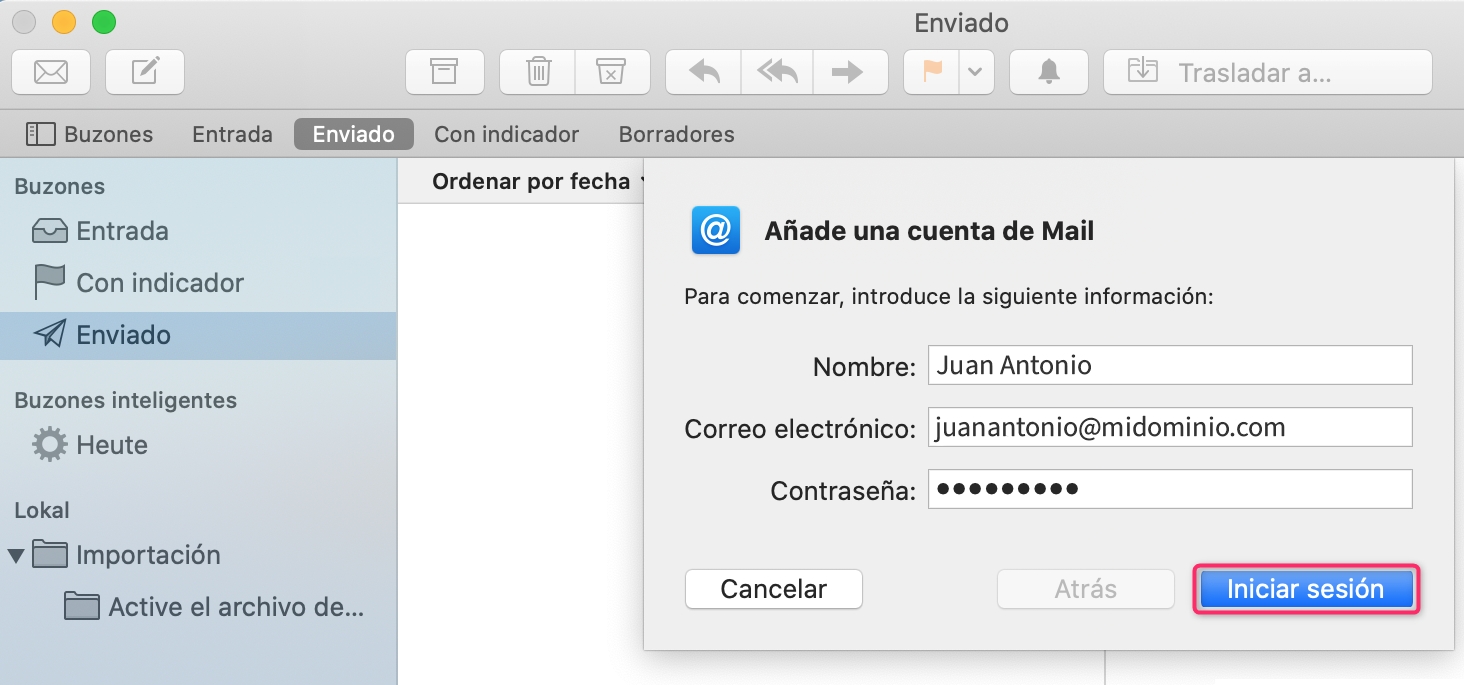The height and width of the screenshot is (685, 1464).
Task: Forward the selected message
Action: (849, 72)
